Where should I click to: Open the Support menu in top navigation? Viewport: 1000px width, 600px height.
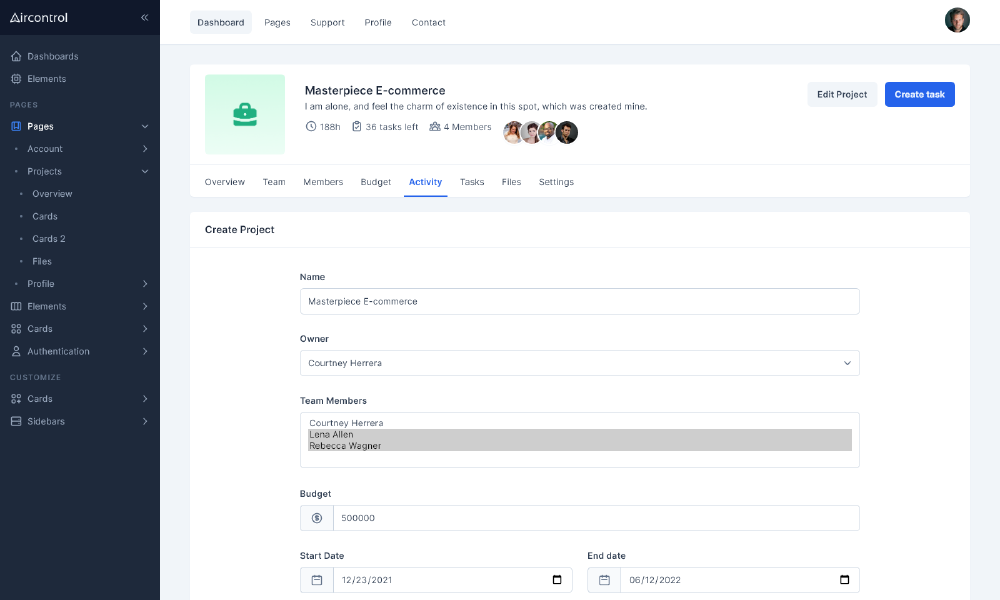pos(327,22)
